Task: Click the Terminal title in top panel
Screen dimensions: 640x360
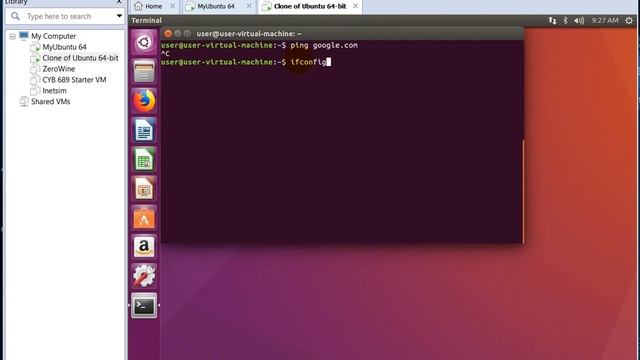Action: tap(147, 20)
